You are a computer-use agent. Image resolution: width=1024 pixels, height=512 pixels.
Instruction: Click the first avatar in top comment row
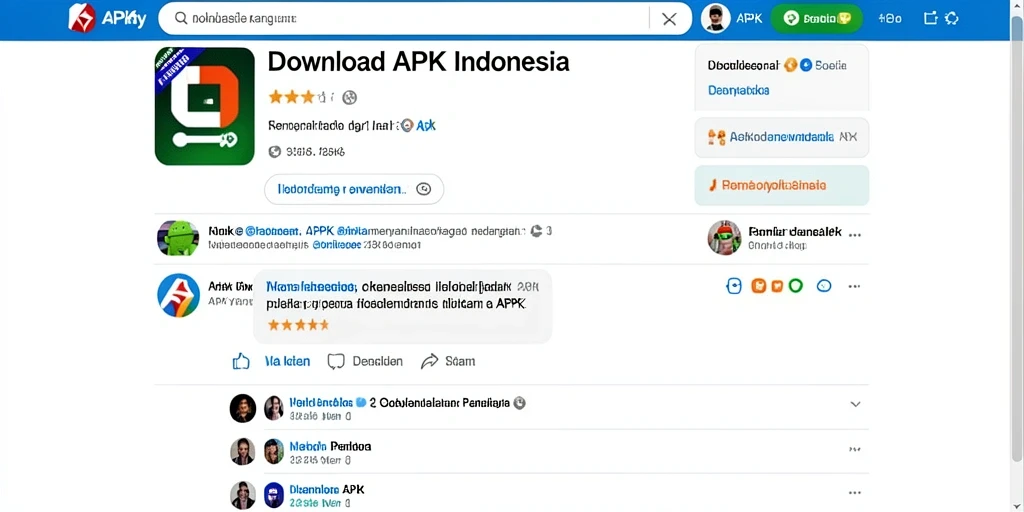242,408
